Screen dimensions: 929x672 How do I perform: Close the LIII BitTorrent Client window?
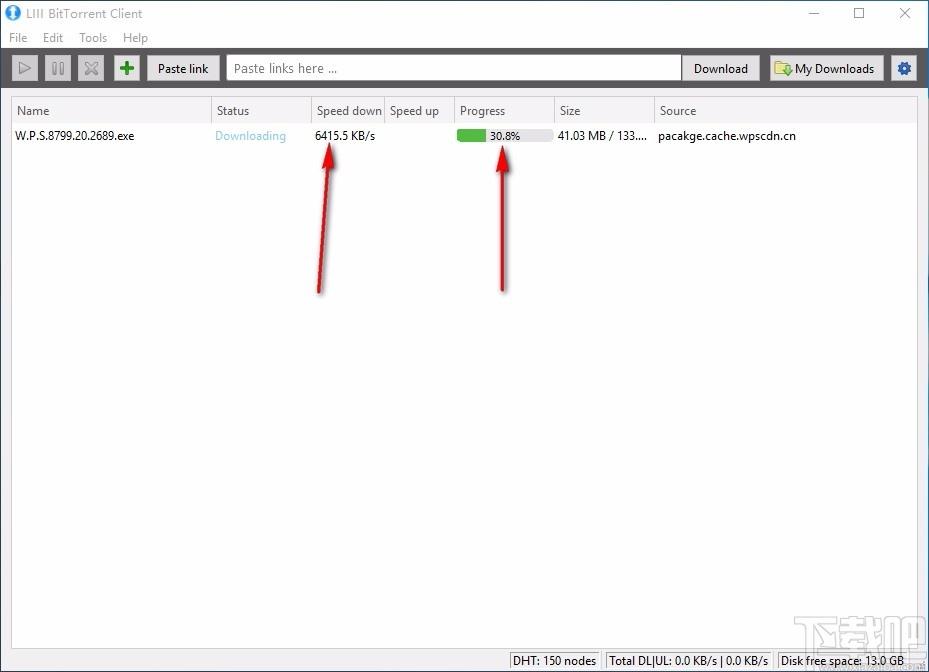pyautogui.click(x=905, y=13)
